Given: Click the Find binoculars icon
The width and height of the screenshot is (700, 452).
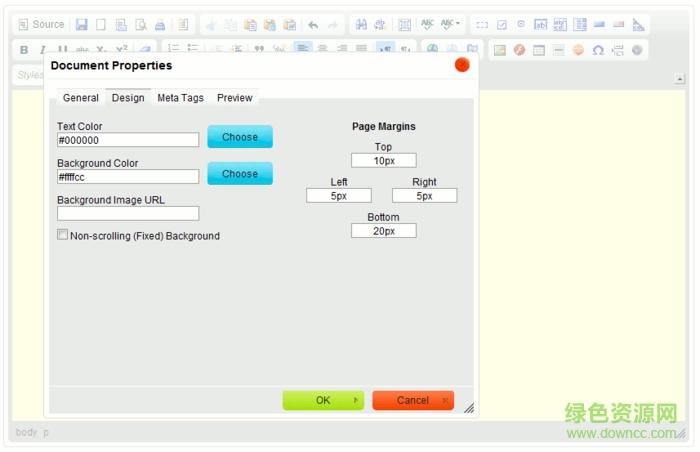Looking at the screenshot, I should click(x=361, y=24).
